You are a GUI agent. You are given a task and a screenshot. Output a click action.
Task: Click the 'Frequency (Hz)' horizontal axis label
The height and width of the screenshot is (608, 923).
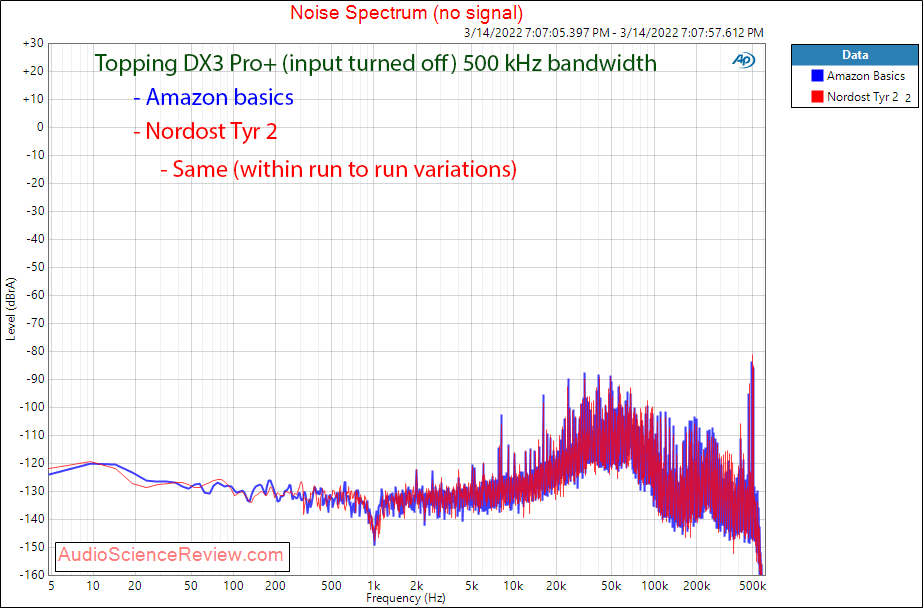click(x=406, y=599)
